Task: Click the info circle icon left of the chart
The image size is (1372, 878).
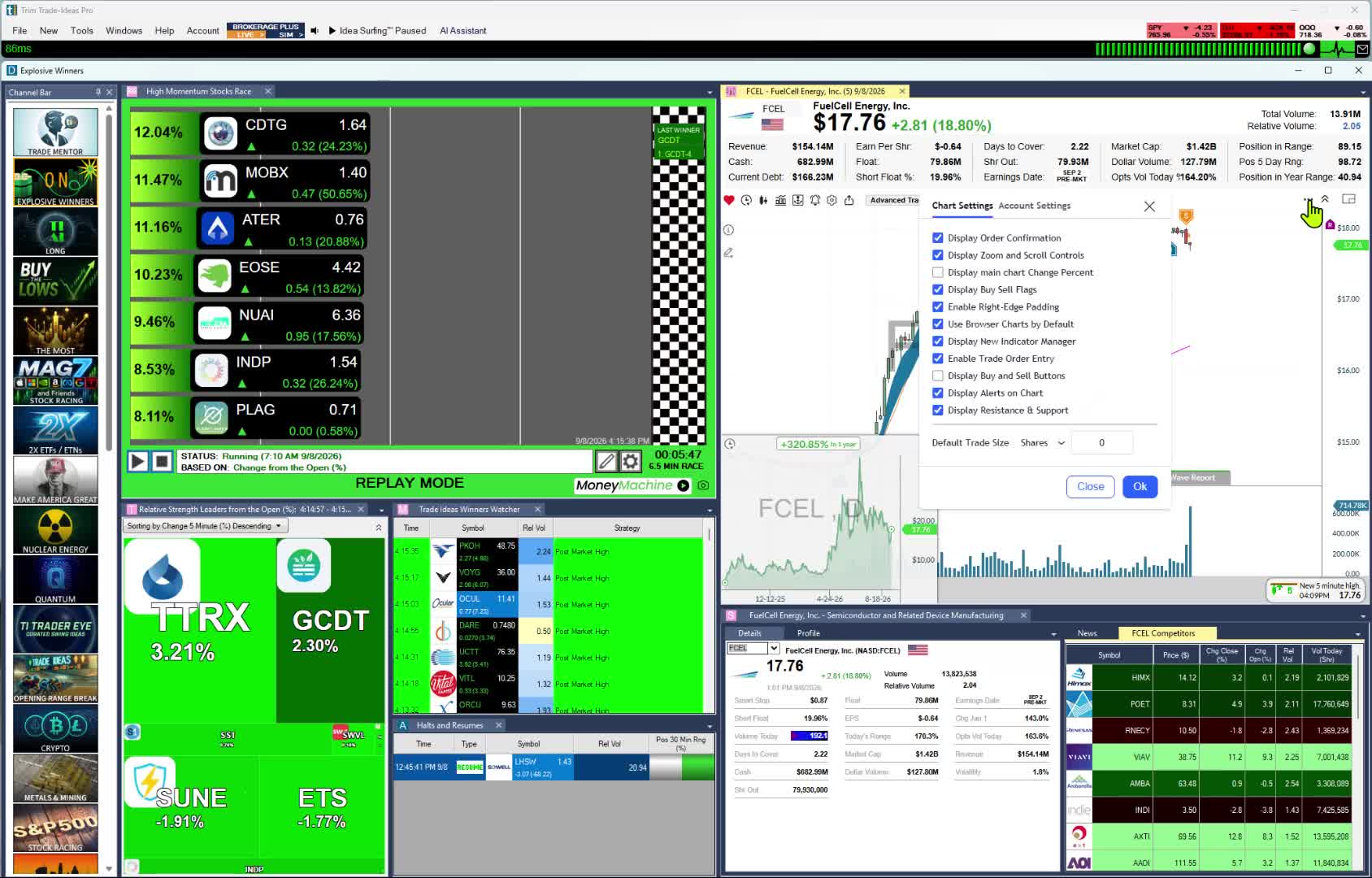Action: click(729, 230)
